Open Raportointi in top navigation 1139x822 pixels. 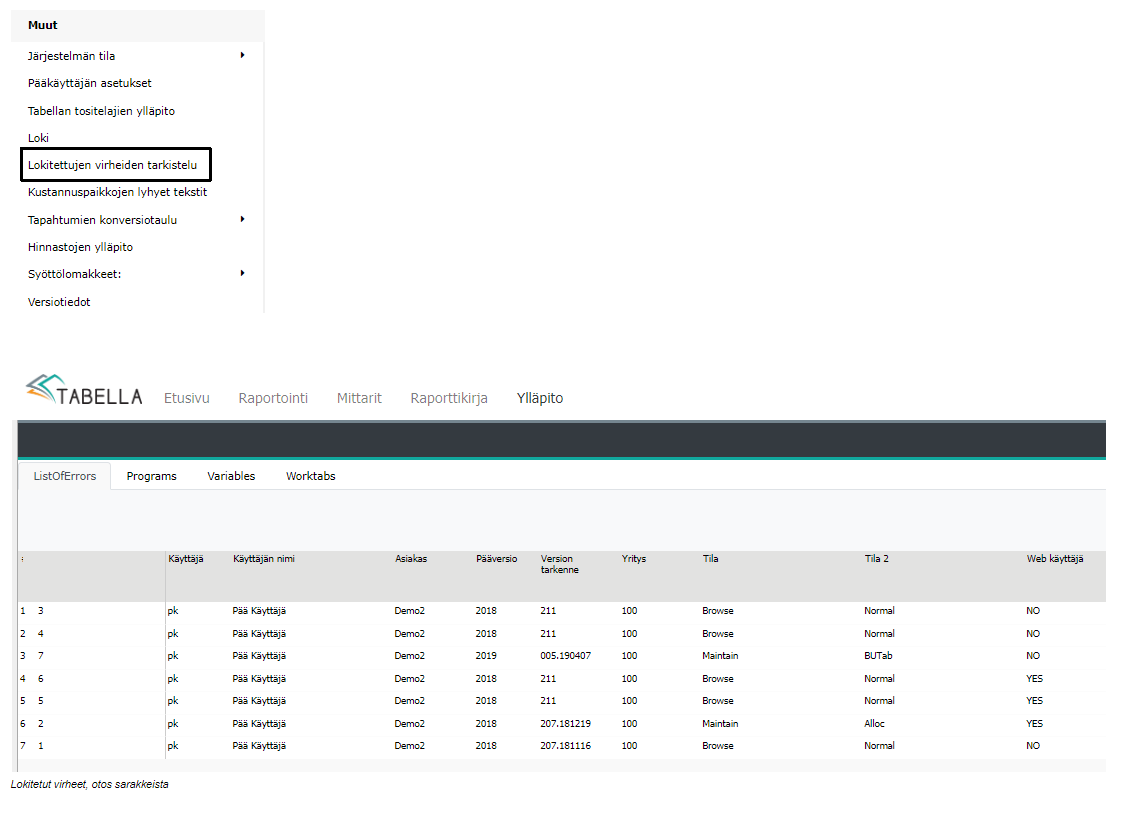click(273, 398)
